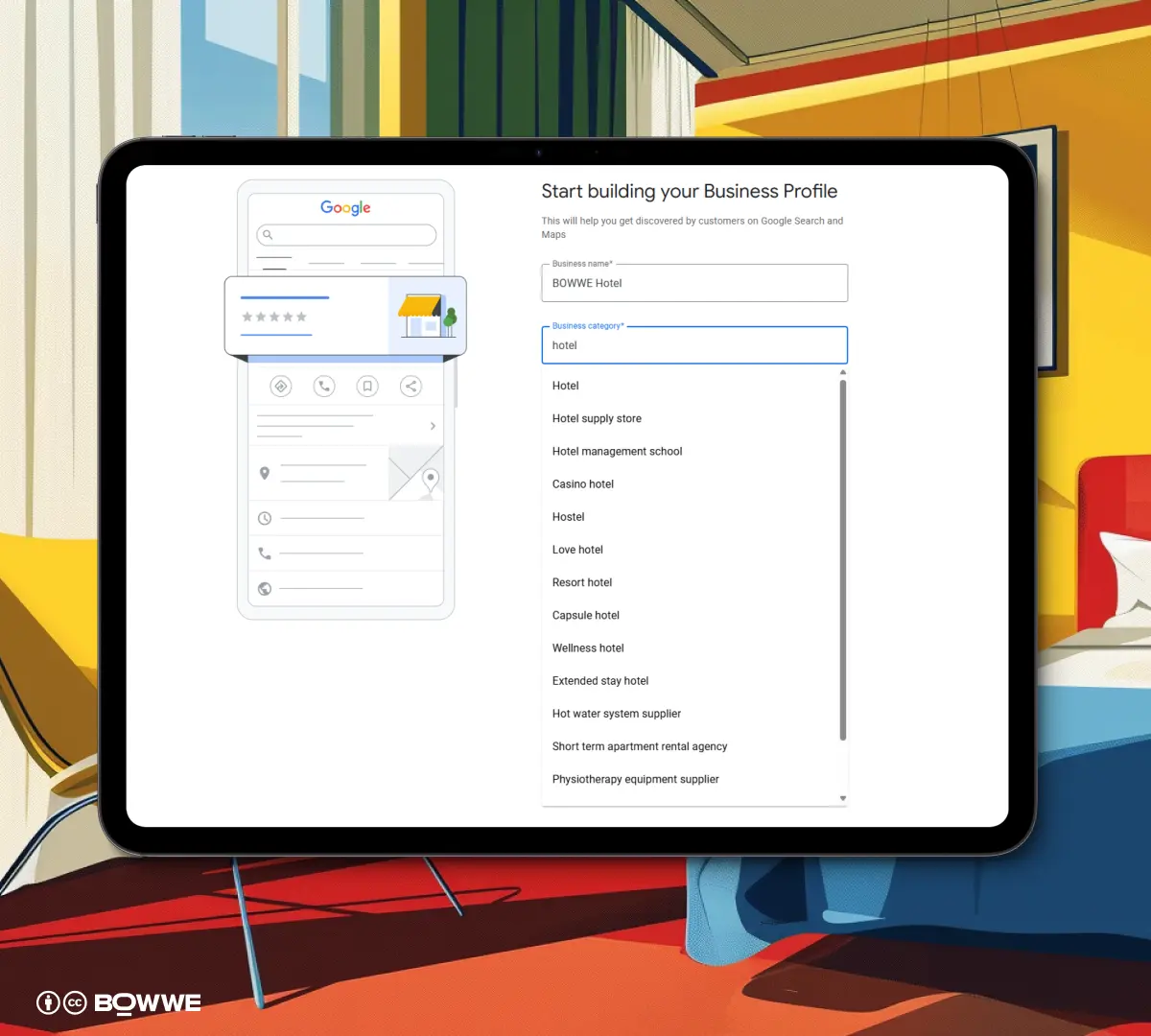Image resolution: width=1151 pixels, height=1036 pixels.
Task: Select Short term apartment rental agency
Action: [691, 746]
